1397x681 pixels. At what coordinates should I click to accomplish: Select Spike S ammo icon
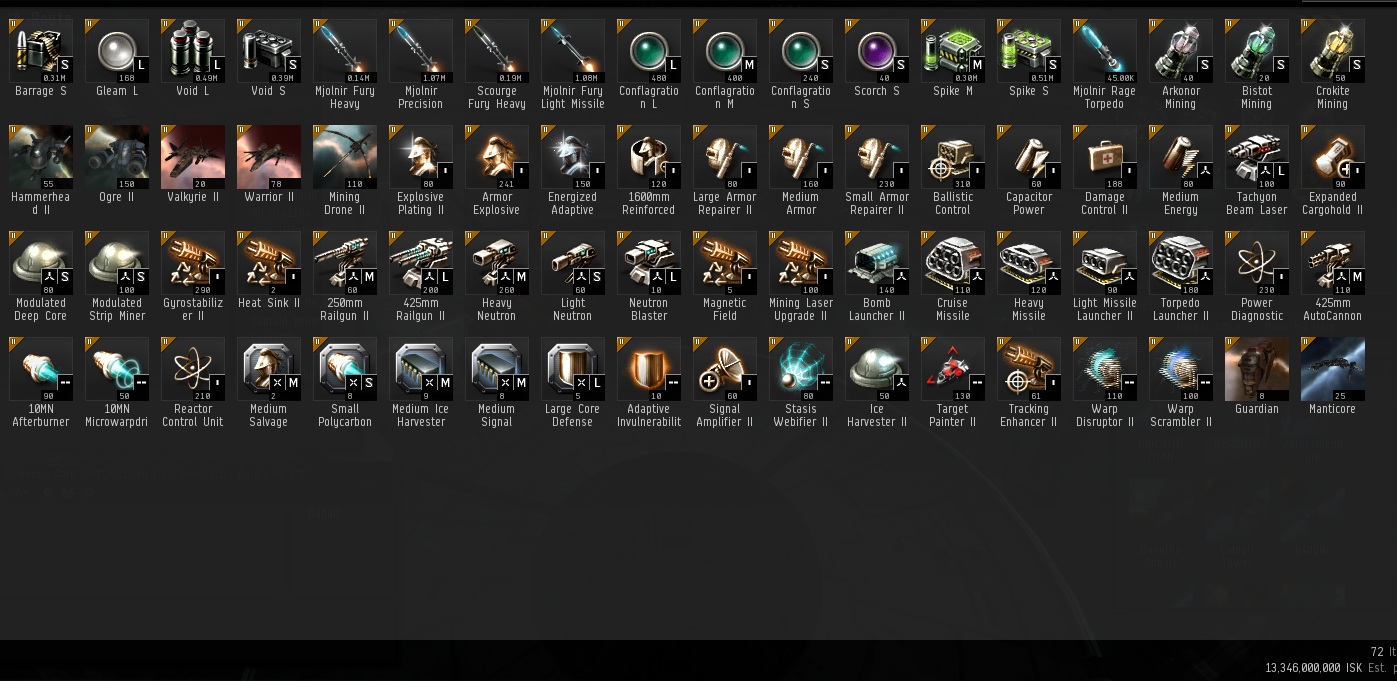click(1029, 51)
